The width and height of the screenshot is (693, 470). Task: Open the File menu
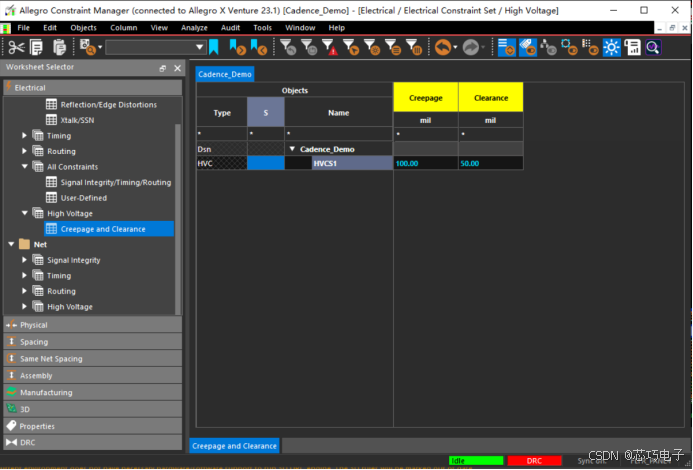[x=23, y=28]
